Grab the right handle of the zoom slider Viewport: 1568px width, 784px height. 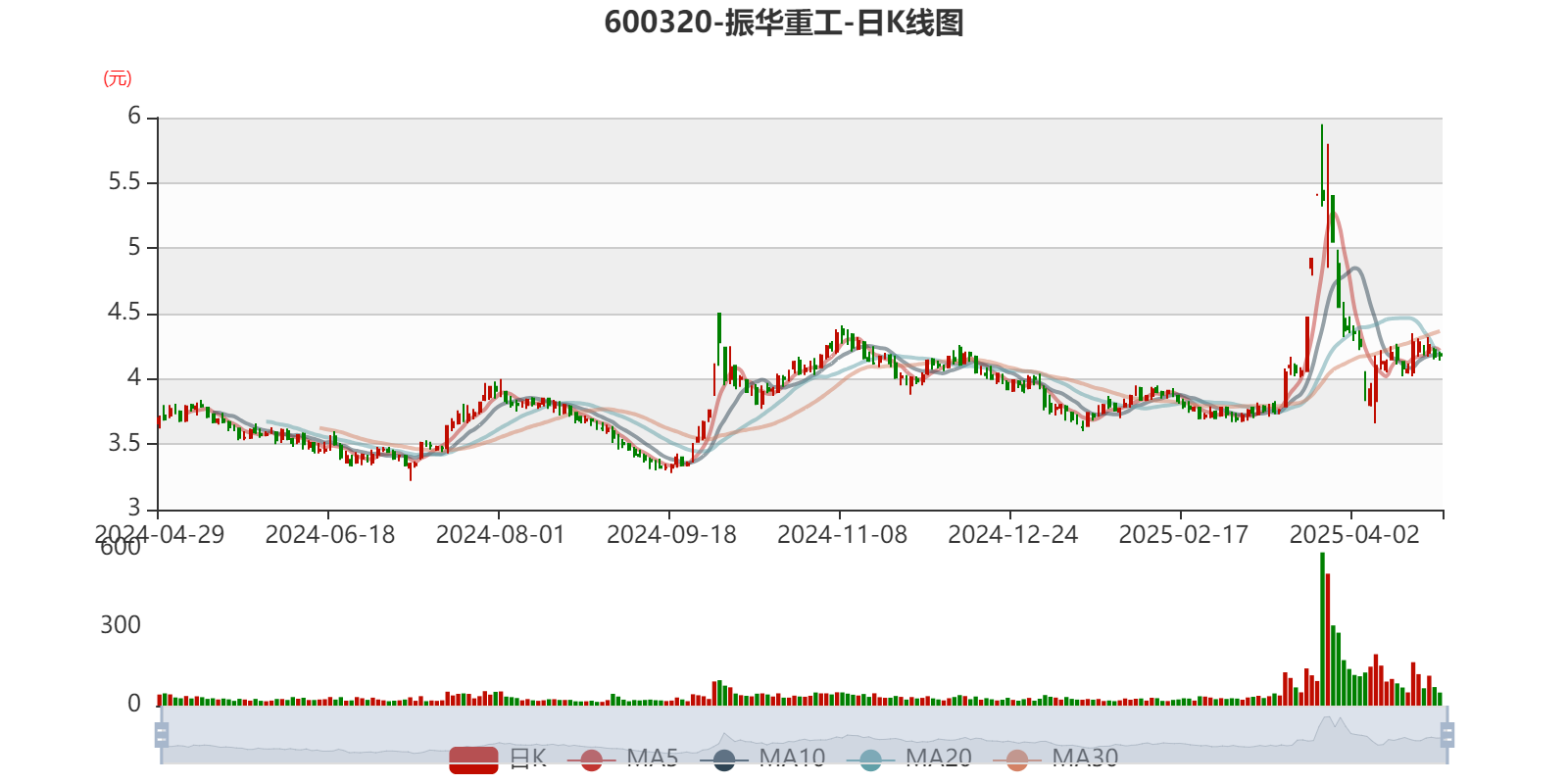(x=1446, y=734)
